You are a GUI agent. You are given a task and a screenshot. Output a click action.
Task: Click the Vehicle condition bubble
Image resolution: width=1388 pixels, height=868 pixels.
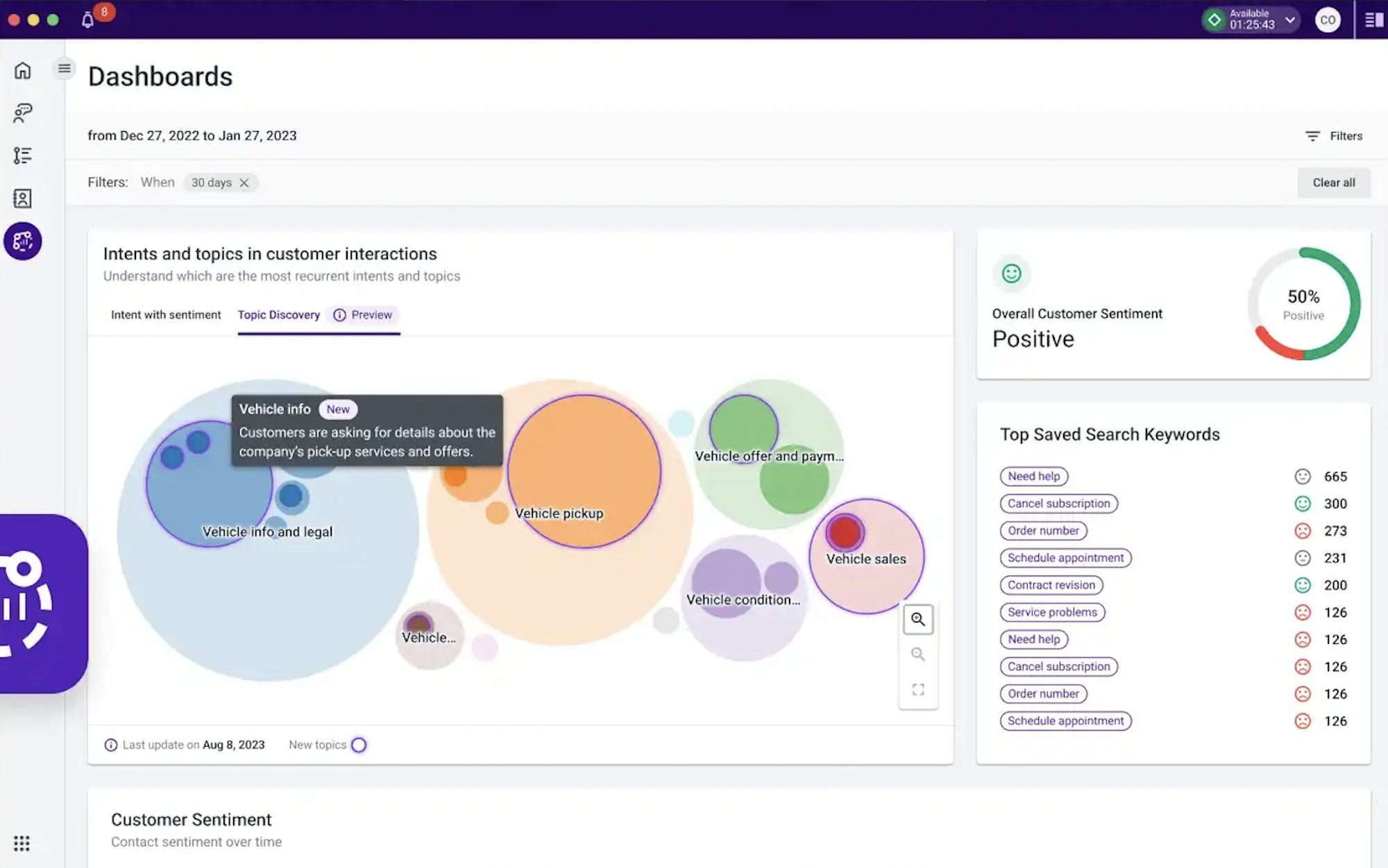coord(744,598)
